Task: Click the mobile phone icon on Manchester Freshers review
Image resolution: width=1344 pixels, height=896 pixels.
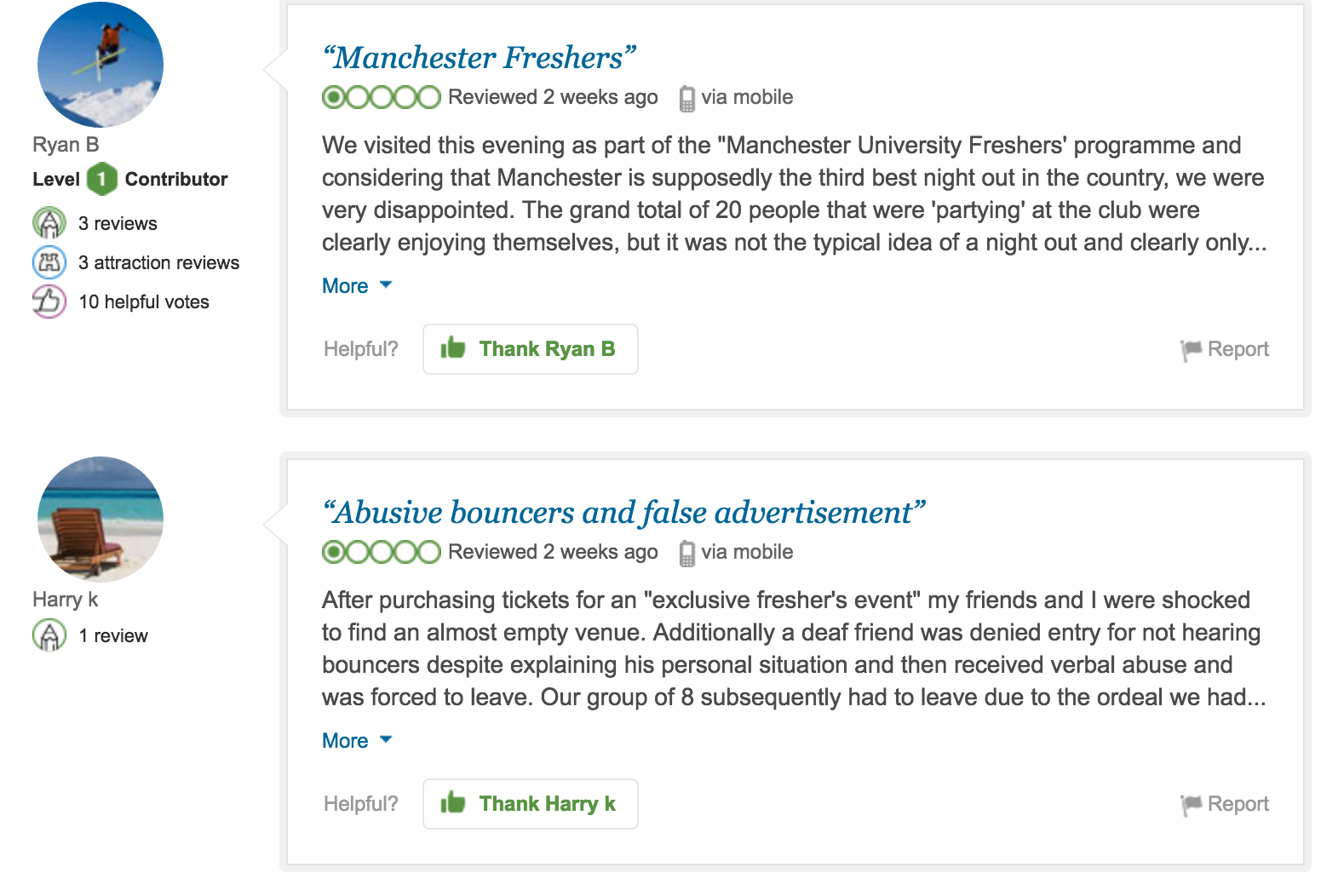Action: (686, 99)
